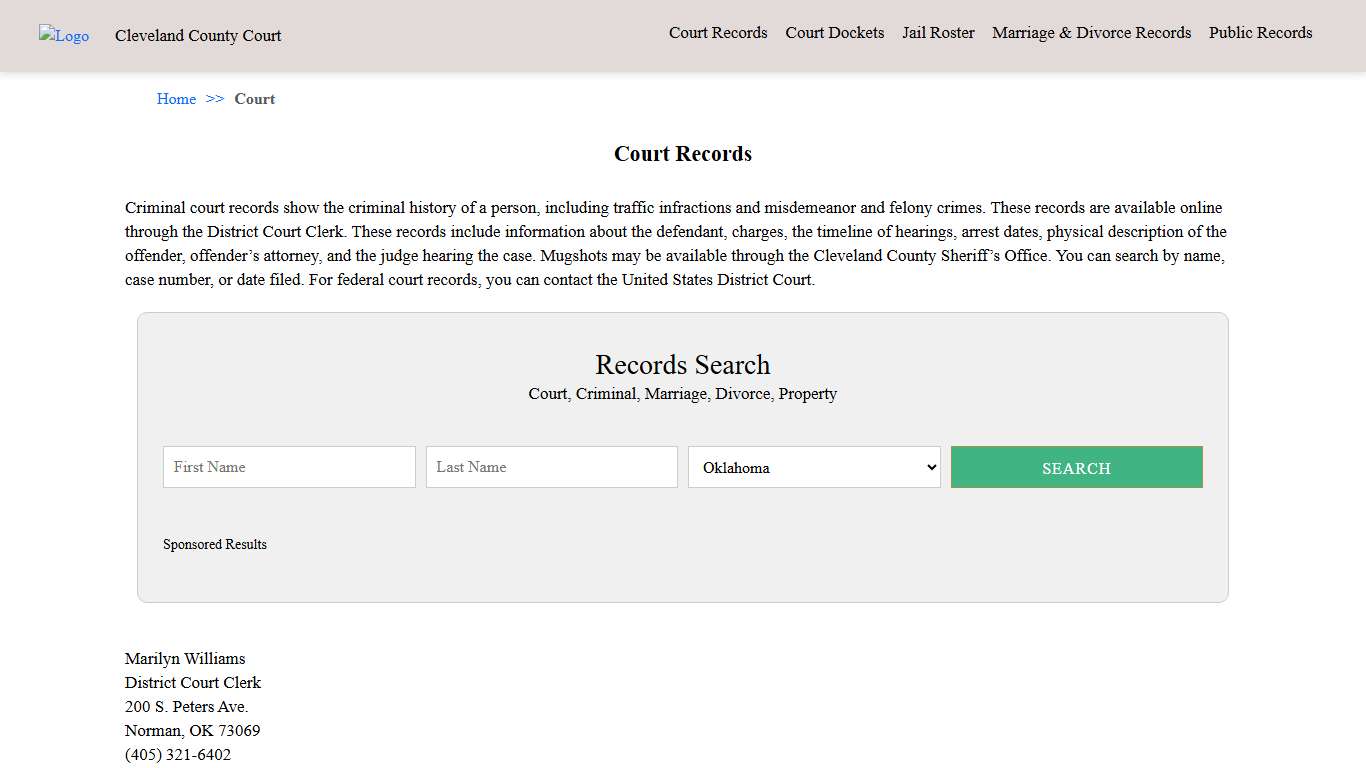
Task: Click inside the First Name field
Action: (x=288, y=467)
